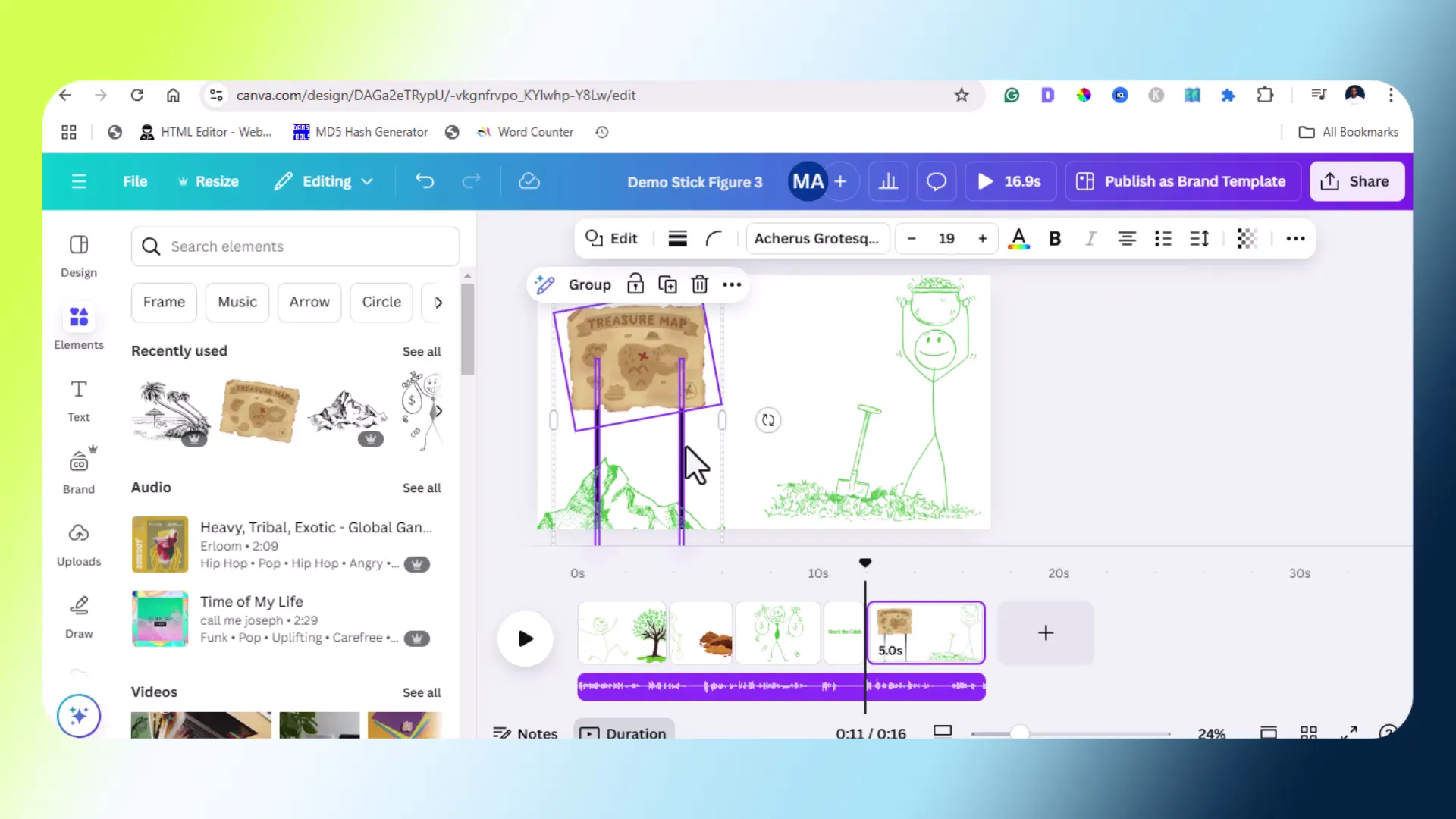Show next recently used elements with chevron
The width and height of the screenshot is (1456, 819).
pyautogui.click(x=438, y=411)
